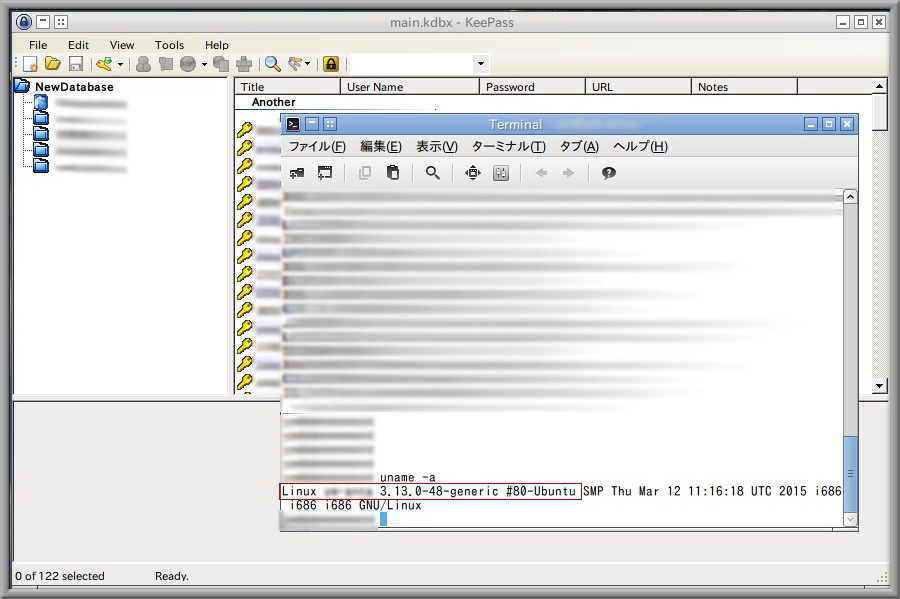Open the KeePass View menu
900x599 pixels.
(x=122, y=45)
